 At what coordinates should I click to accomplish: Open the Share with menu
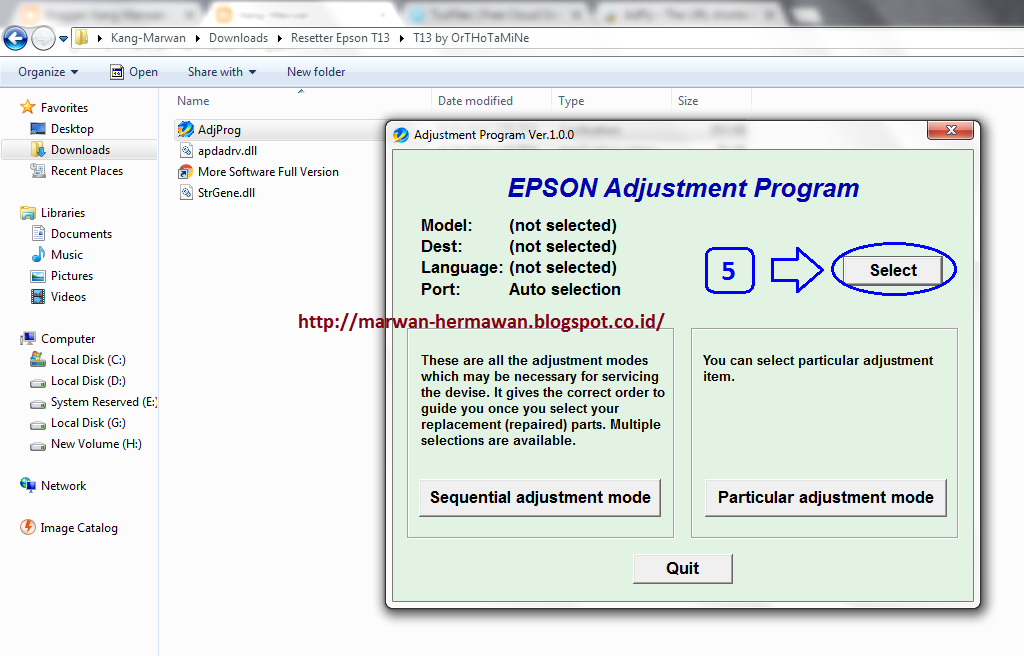coord(222,72)
